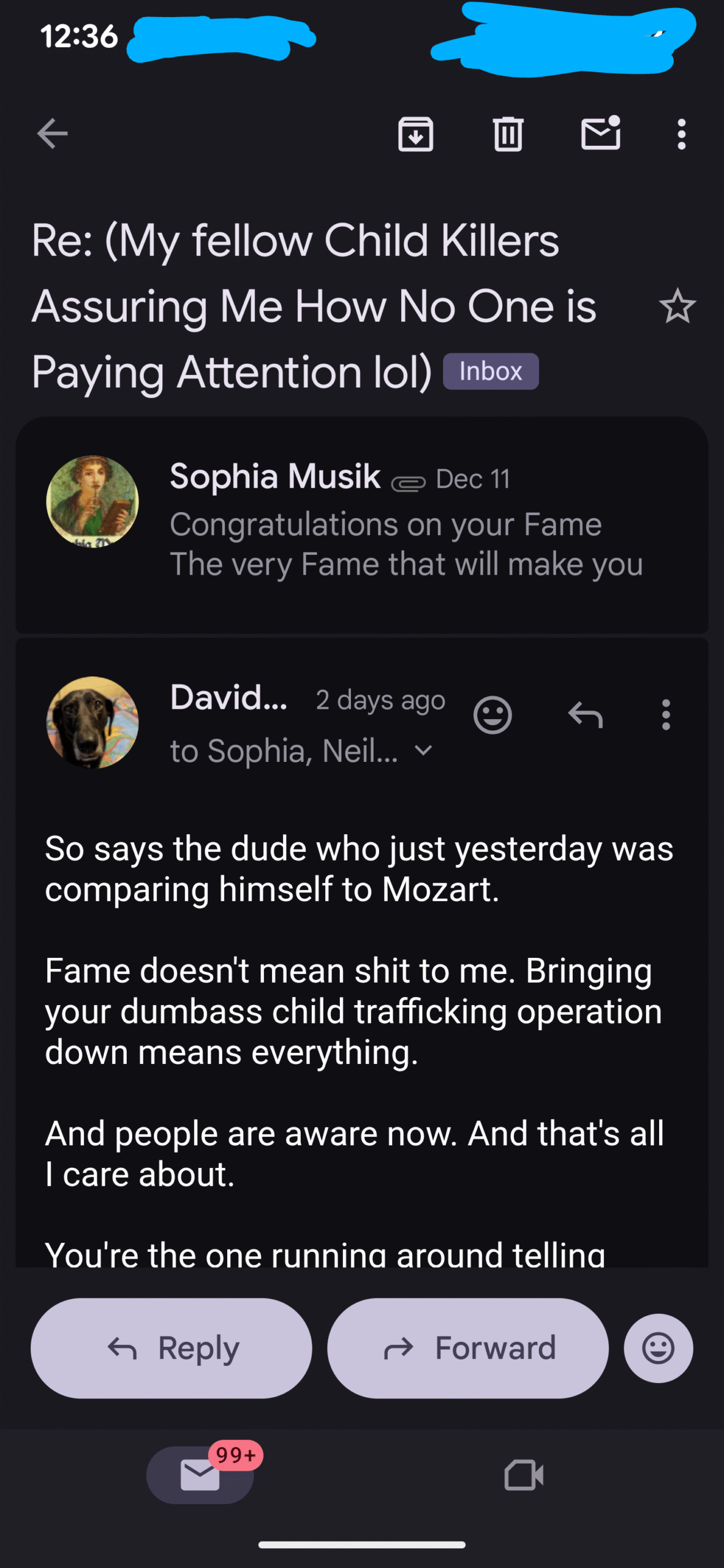Star this email conversation

(677, 306)
